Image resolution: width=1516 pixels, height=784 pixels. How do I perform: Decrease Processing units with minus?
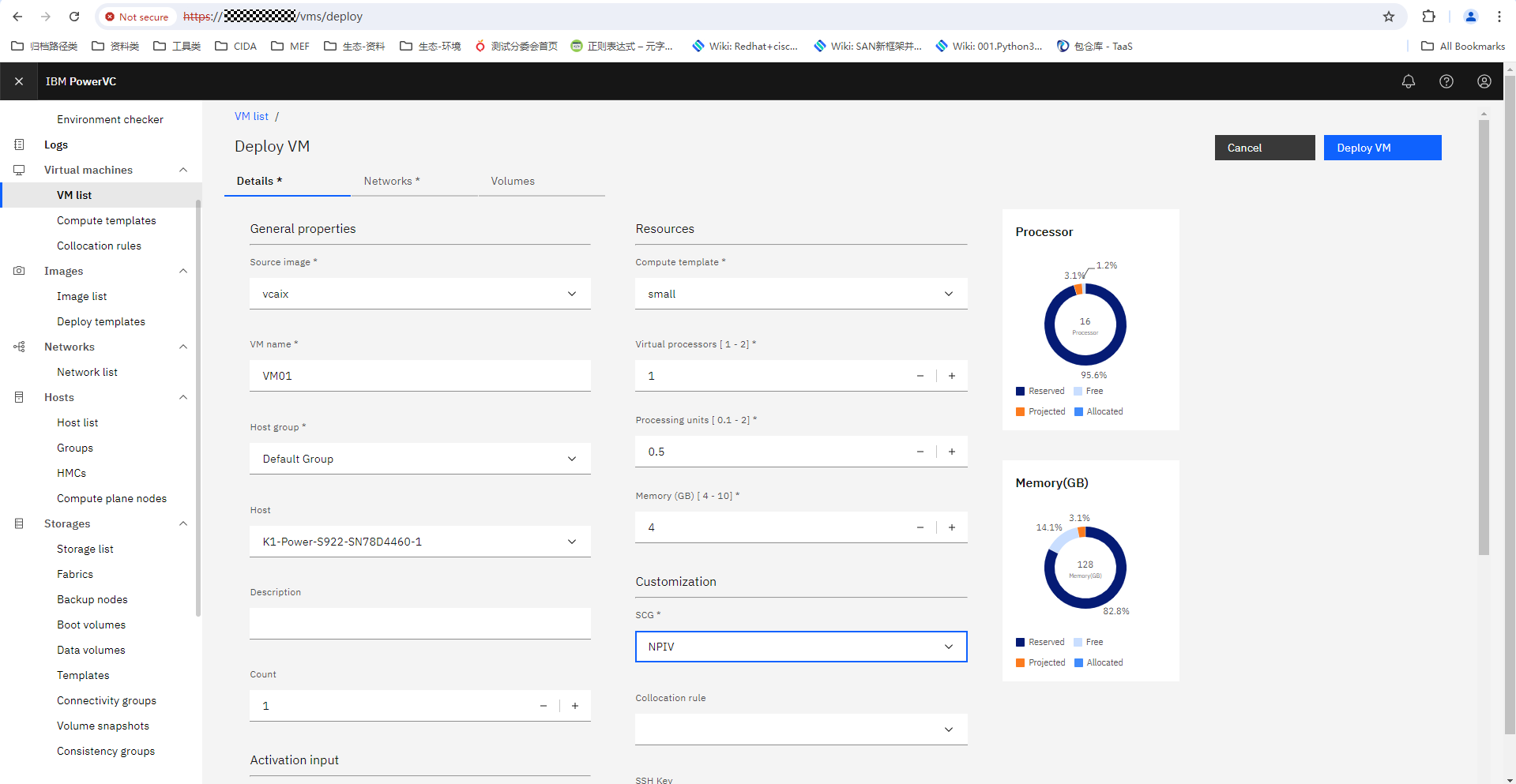coord(920,452)
